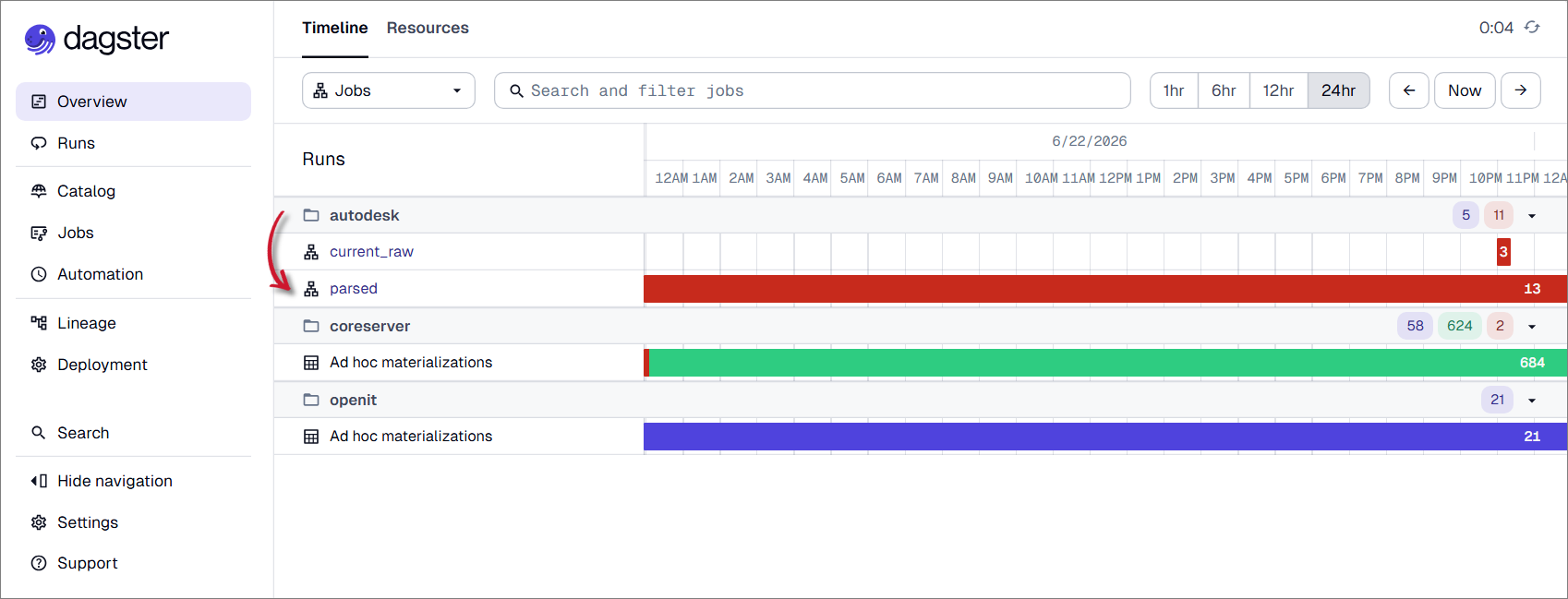This screenshot has height=599, width=1568.
Task: Click the Search magnifier icon in sidebar
Action: pyautogui.click(x=39, y=433)
